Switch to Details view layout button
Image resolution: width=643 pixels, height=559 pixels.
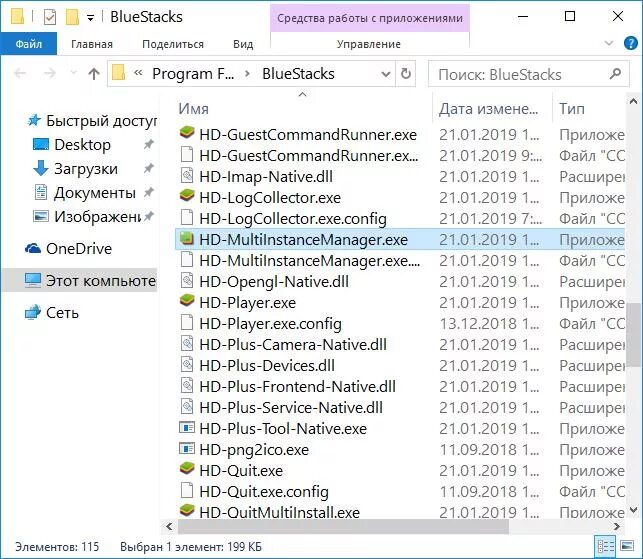point(605,546)
